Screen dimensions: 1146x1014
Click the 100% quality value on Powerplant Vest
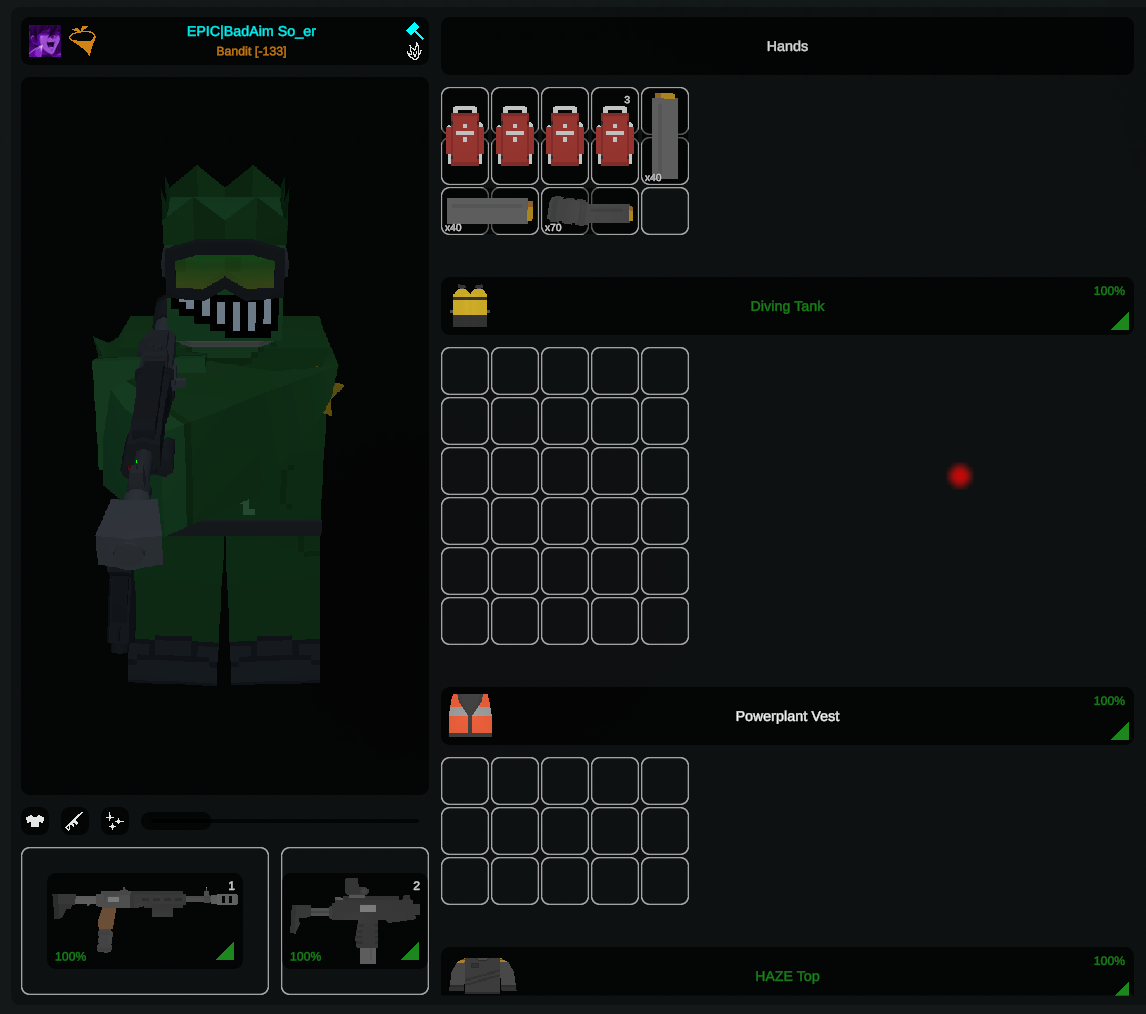coord(1109,701)
